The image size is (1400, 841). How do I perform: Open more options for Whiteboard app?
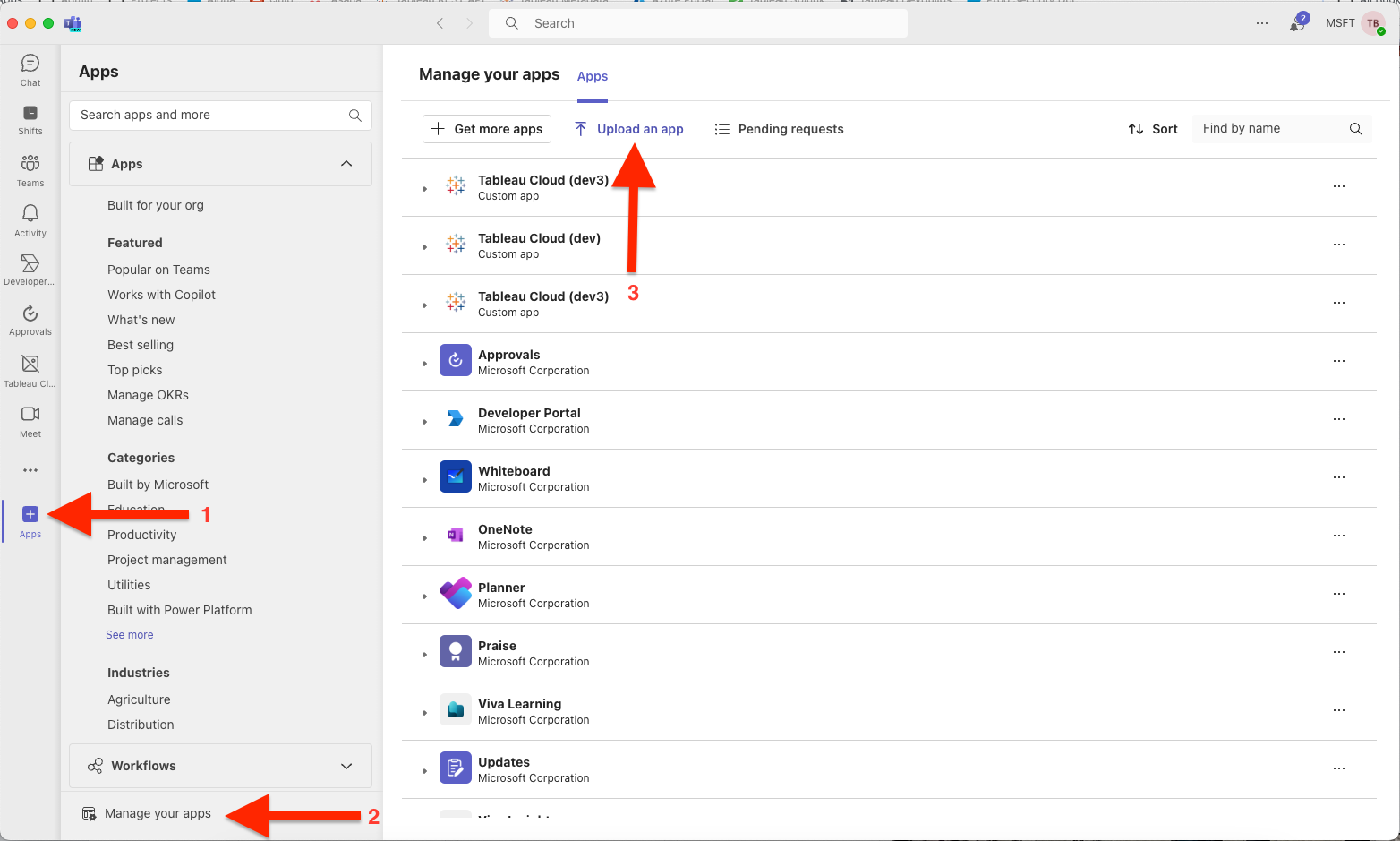pos(1339,477)
